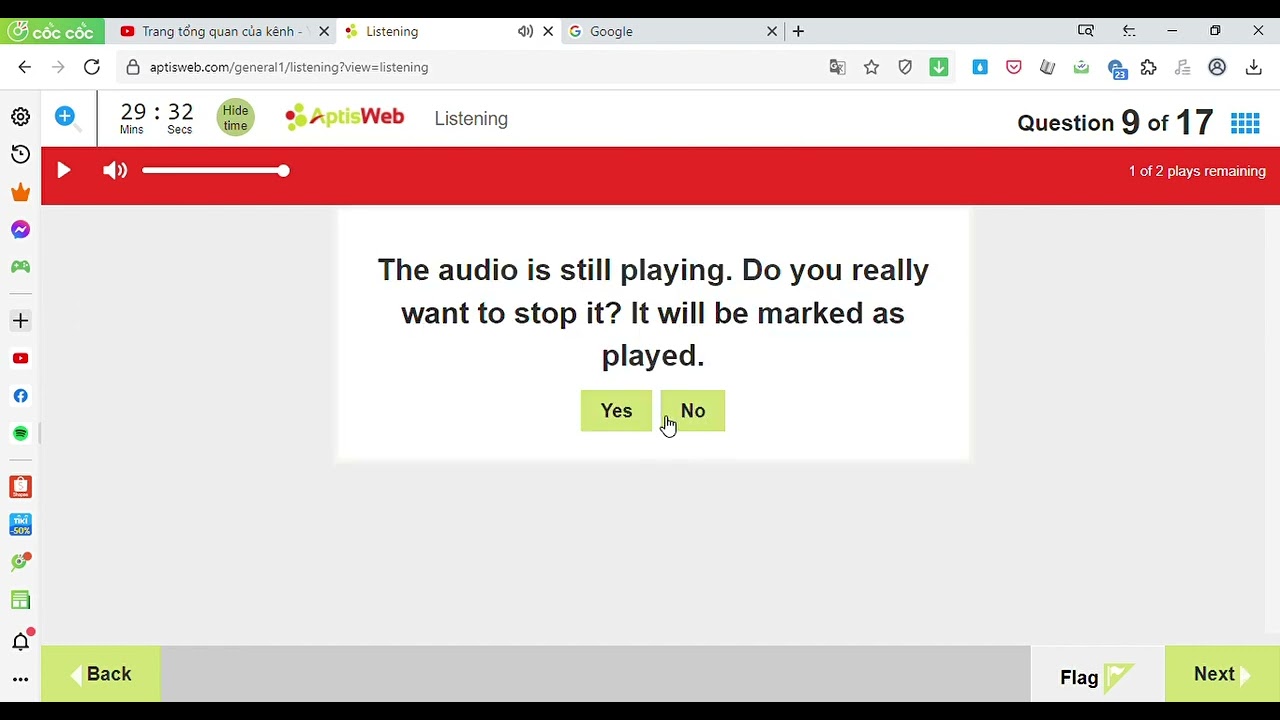Go to Next question
Image resolution: width=1280 pixels, height=720 pixels.
(x=1222, y=674)
